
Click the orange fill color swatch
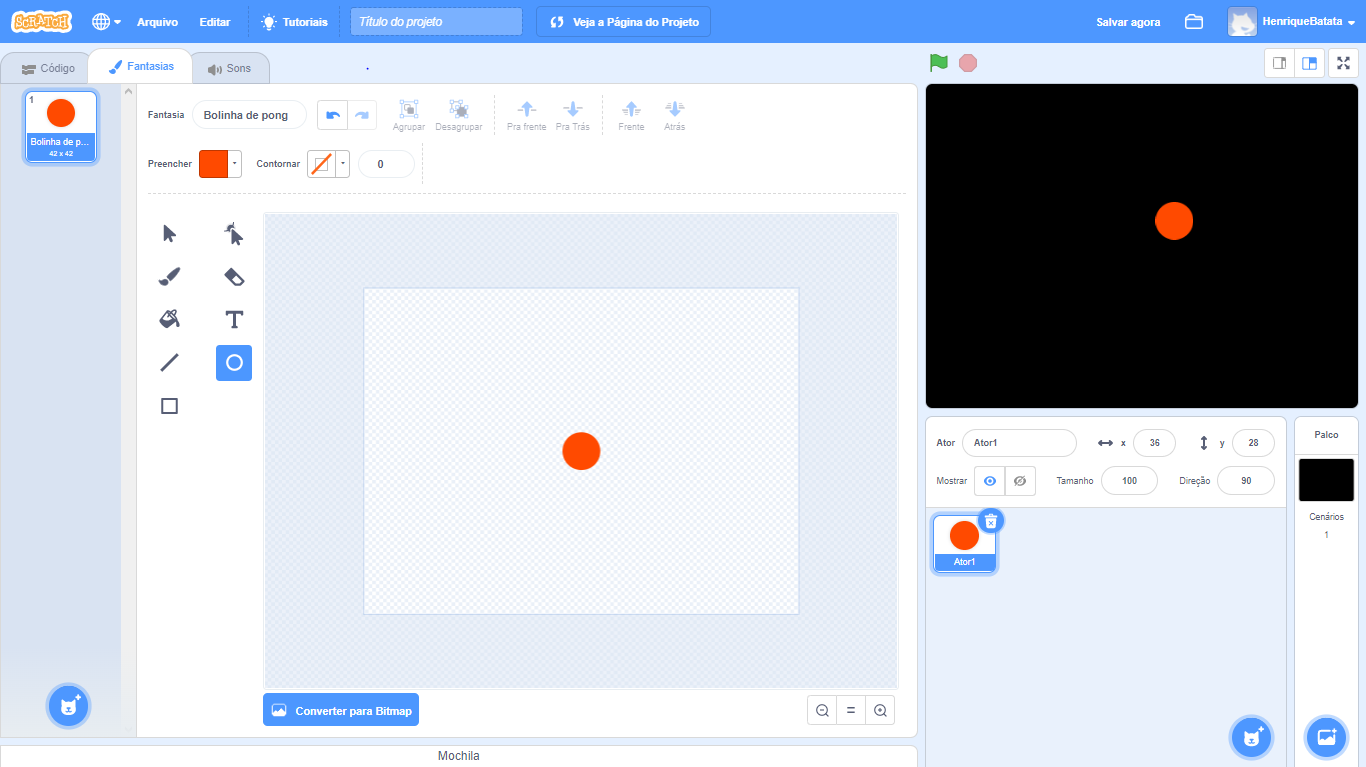click(x=214, y=164)
